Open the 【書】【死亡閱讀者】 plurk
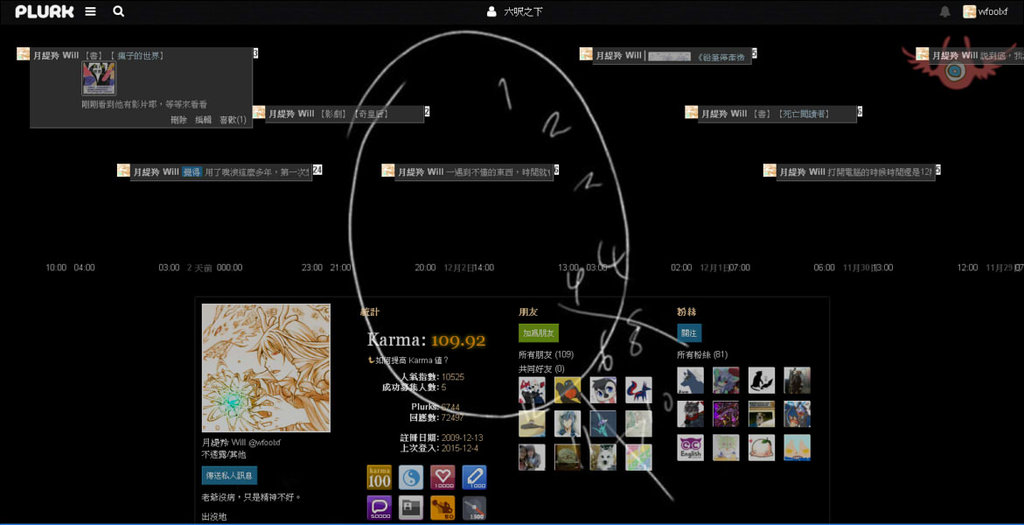The height and width of the screenshot is (525, 1024). (x=777, y=114)
